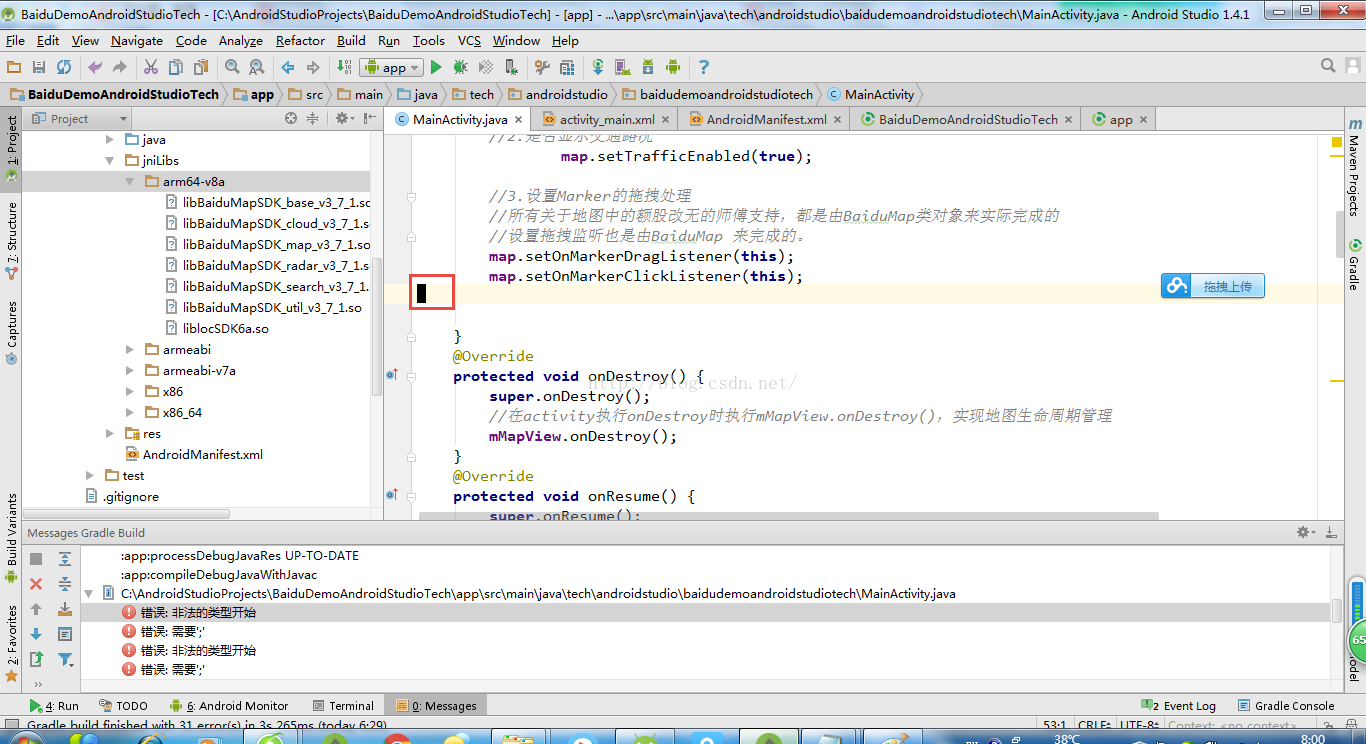Navigate Forward with the right arrow
Viewport: 1366px width, 744px height.
313,67
